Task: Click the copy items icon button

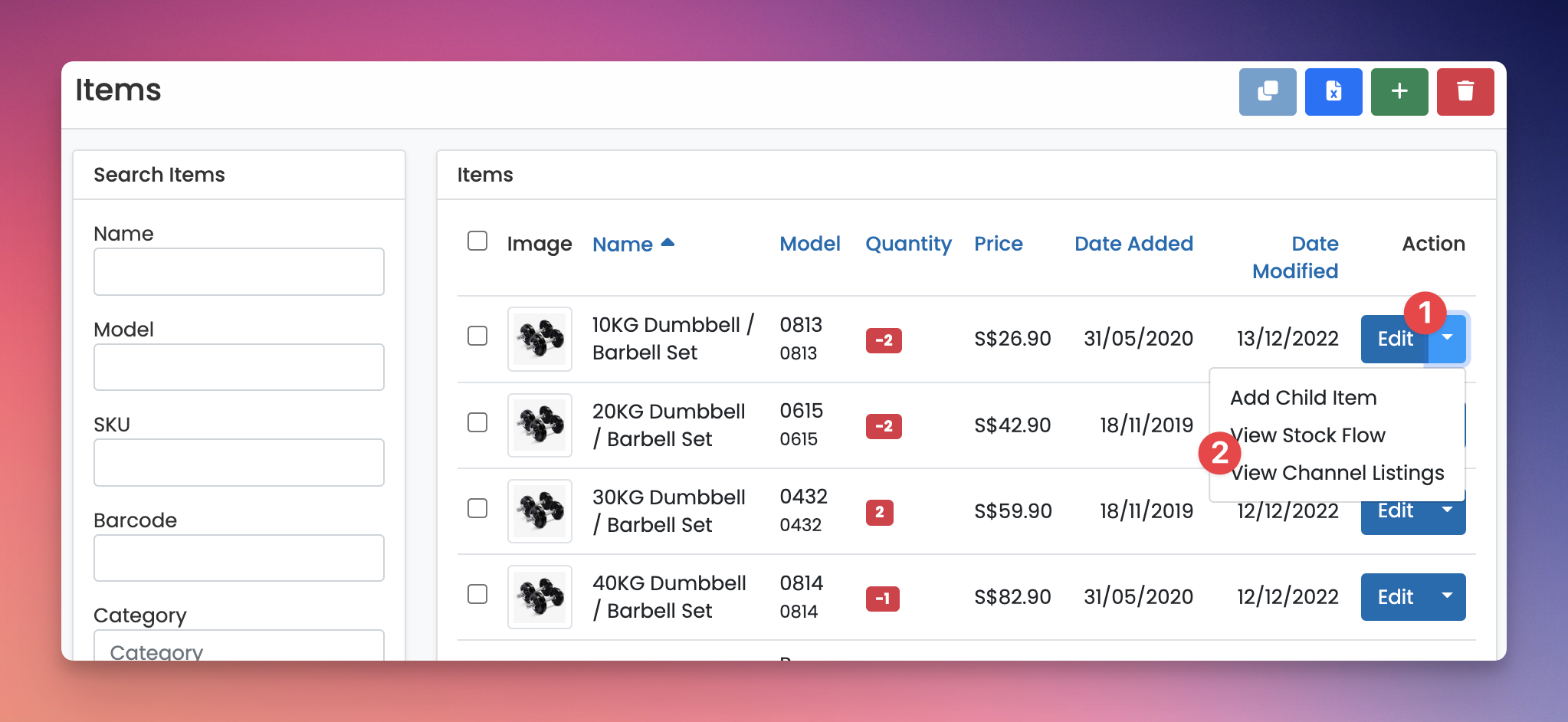Action: click(x=1268, y=92)
